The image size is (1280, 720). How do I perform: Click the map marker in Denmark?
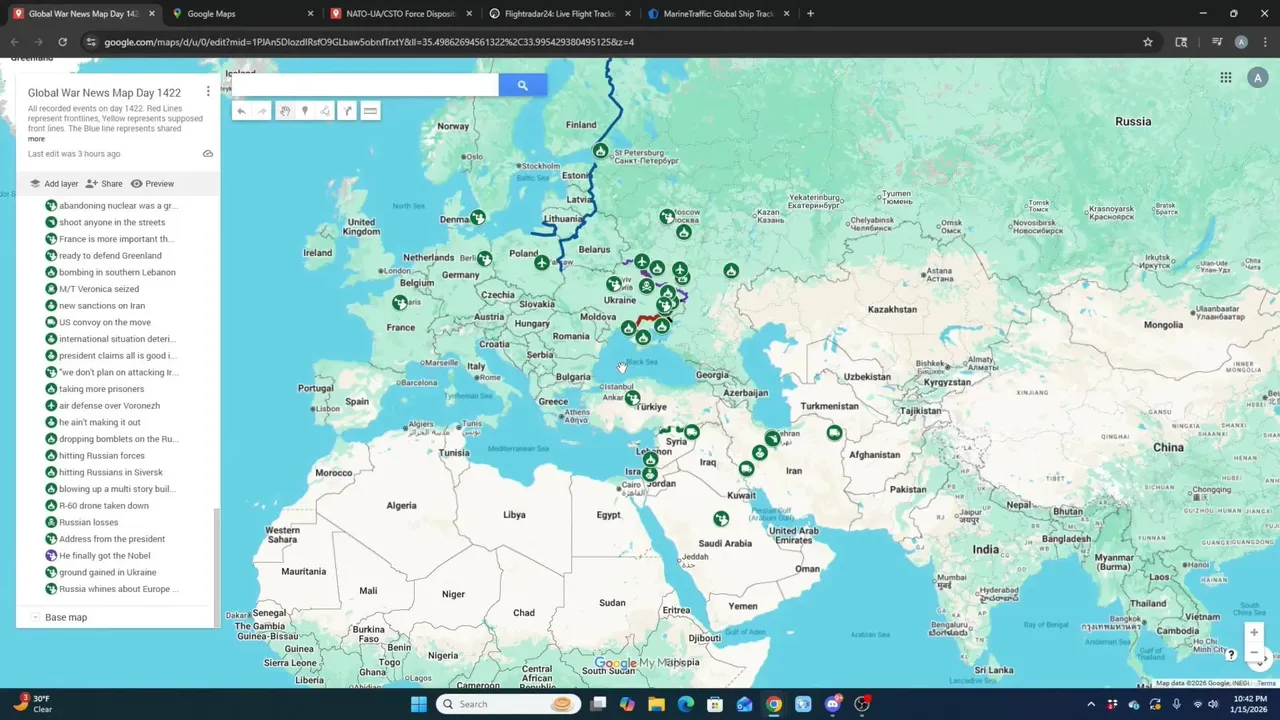[478, 217]
